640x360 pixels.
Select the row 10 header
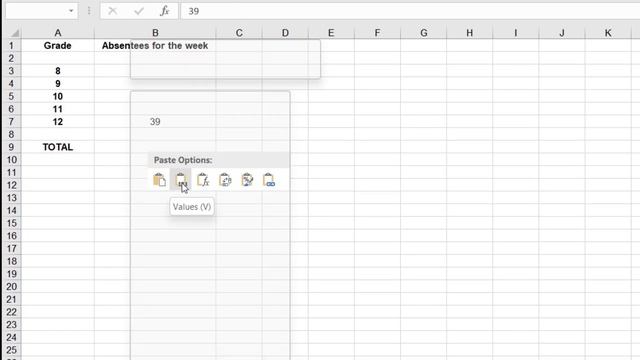11,160
